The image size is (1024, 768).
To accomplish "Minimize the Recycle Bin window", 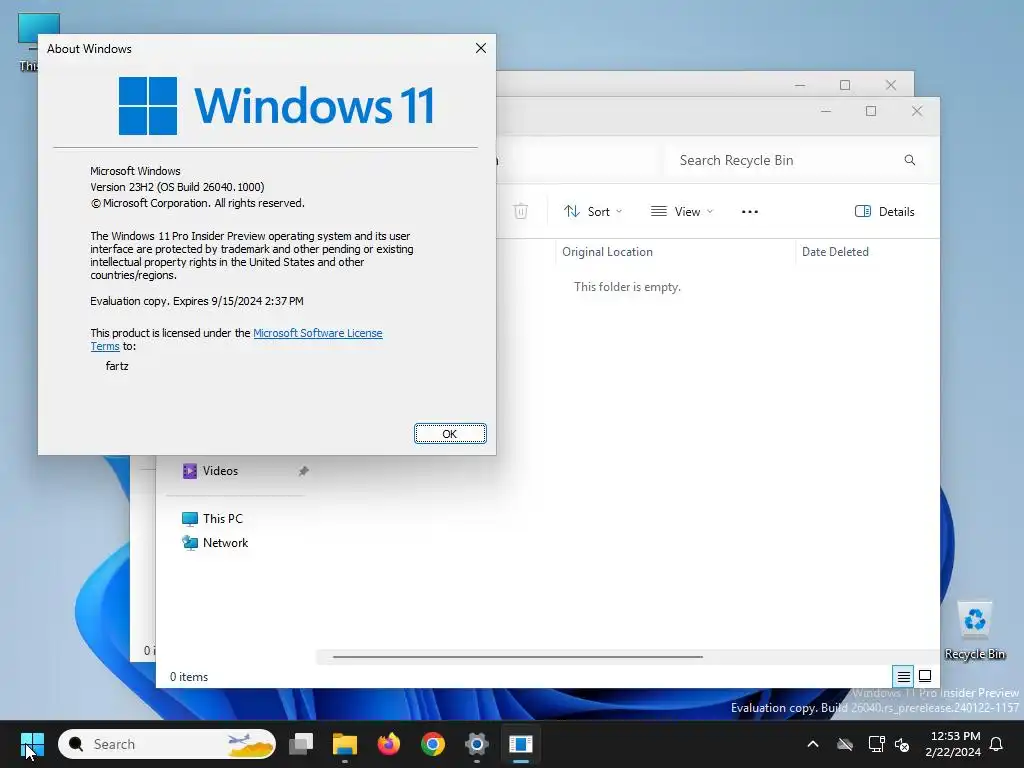I will (x=825, y=112).
